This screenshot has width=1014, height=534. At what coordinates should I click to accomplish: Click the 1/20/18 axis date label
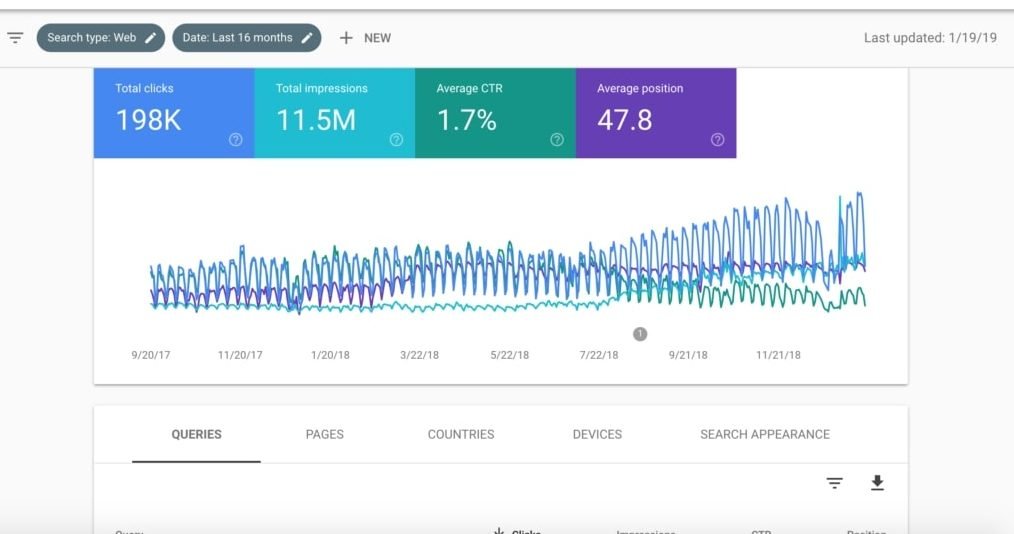(x=330, y=355)
